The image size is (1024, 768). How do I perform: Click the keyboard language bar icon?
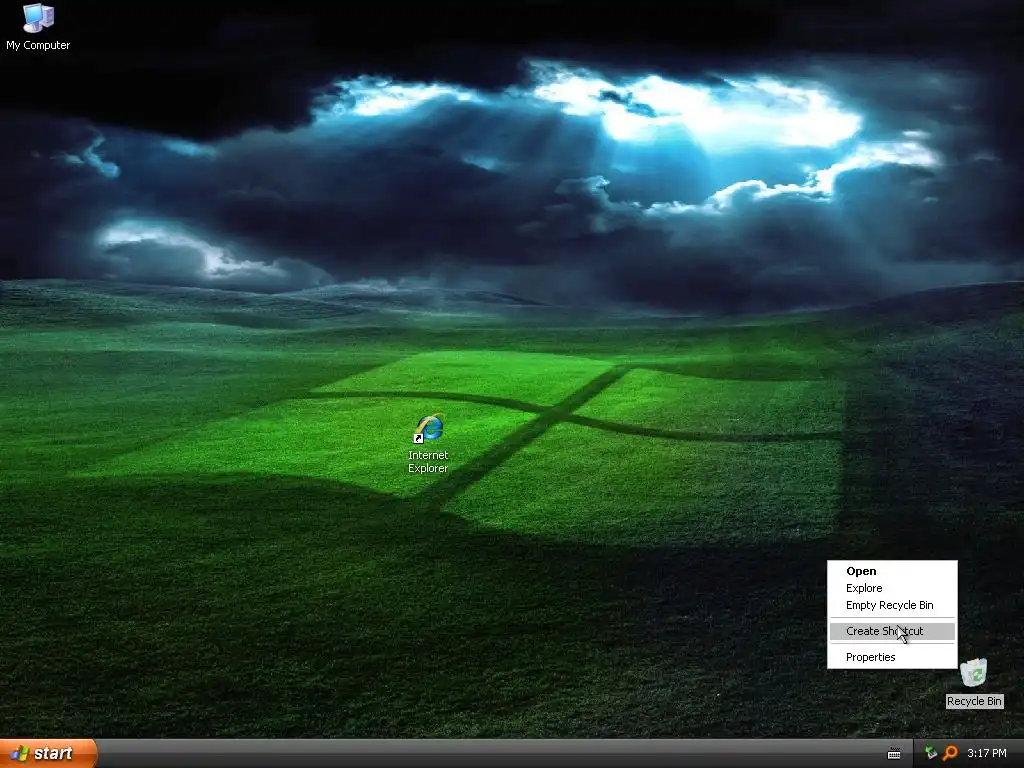tap(894, 754)
